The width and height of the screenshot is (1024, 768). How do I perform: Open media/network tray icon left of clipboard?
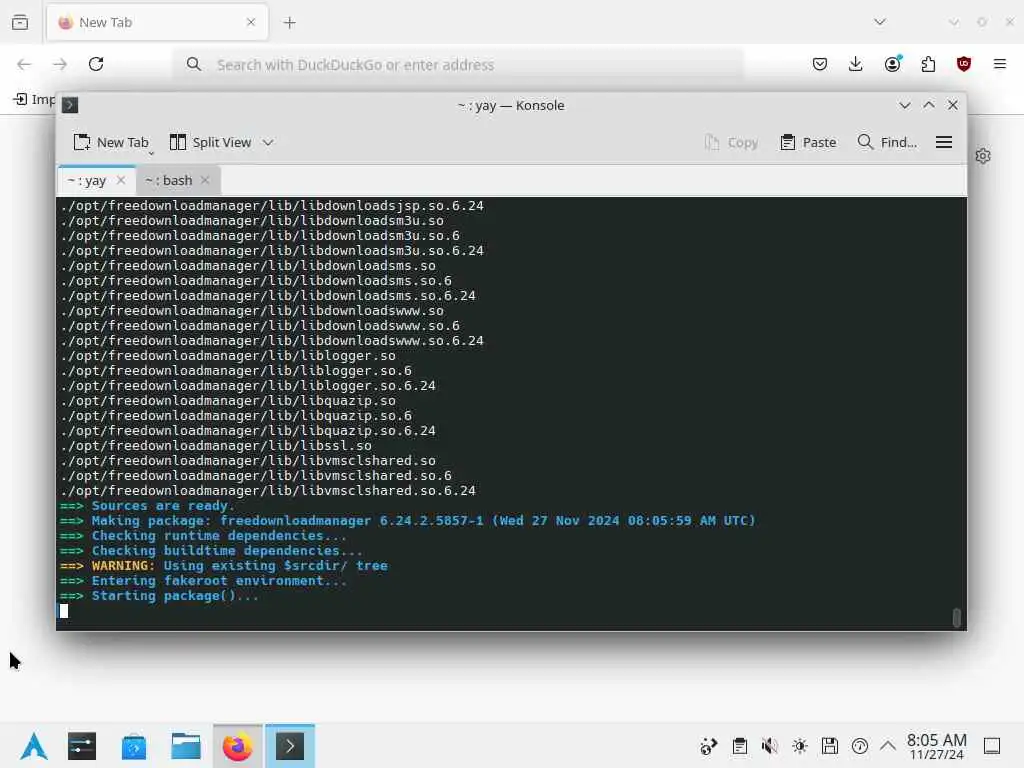coord(709,746)
